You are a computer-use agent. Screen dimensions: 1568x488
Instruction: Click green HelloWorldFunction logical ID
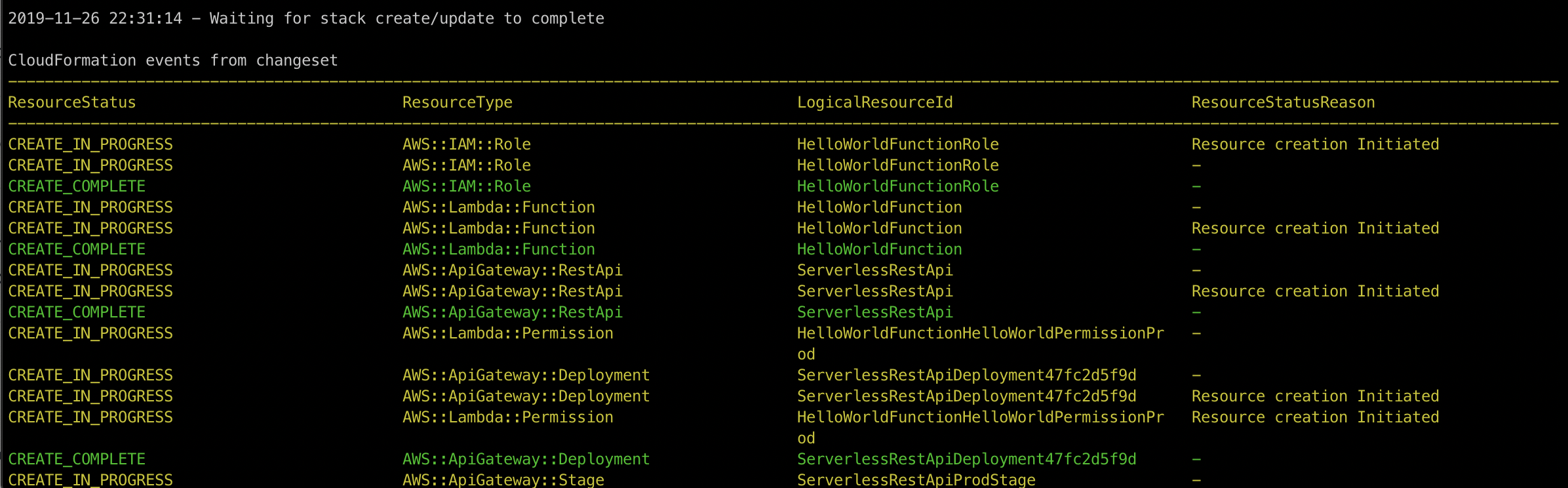(879, 249)
